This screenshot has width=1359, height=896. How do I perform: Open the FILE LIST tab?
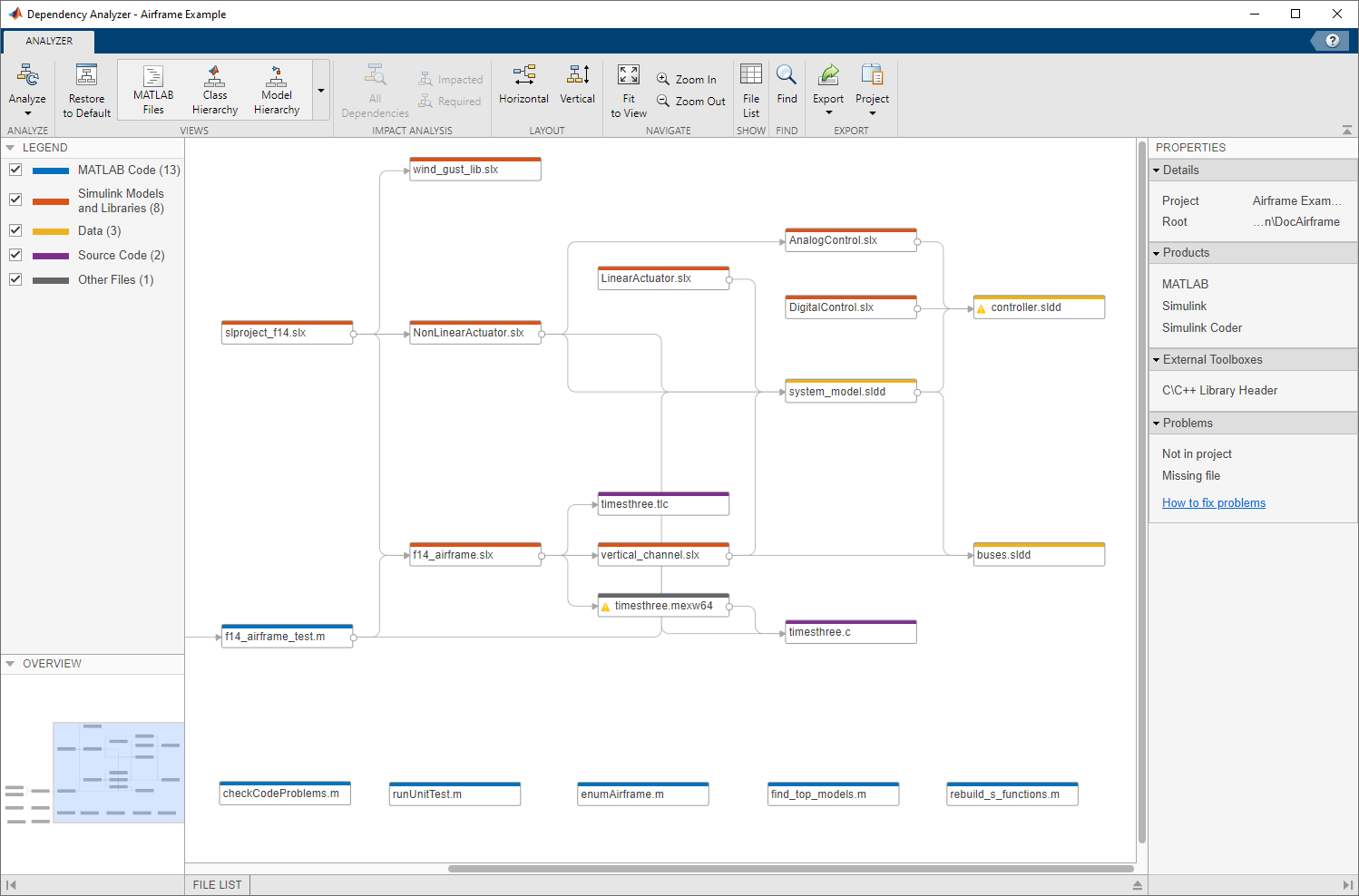coord(218,885)
